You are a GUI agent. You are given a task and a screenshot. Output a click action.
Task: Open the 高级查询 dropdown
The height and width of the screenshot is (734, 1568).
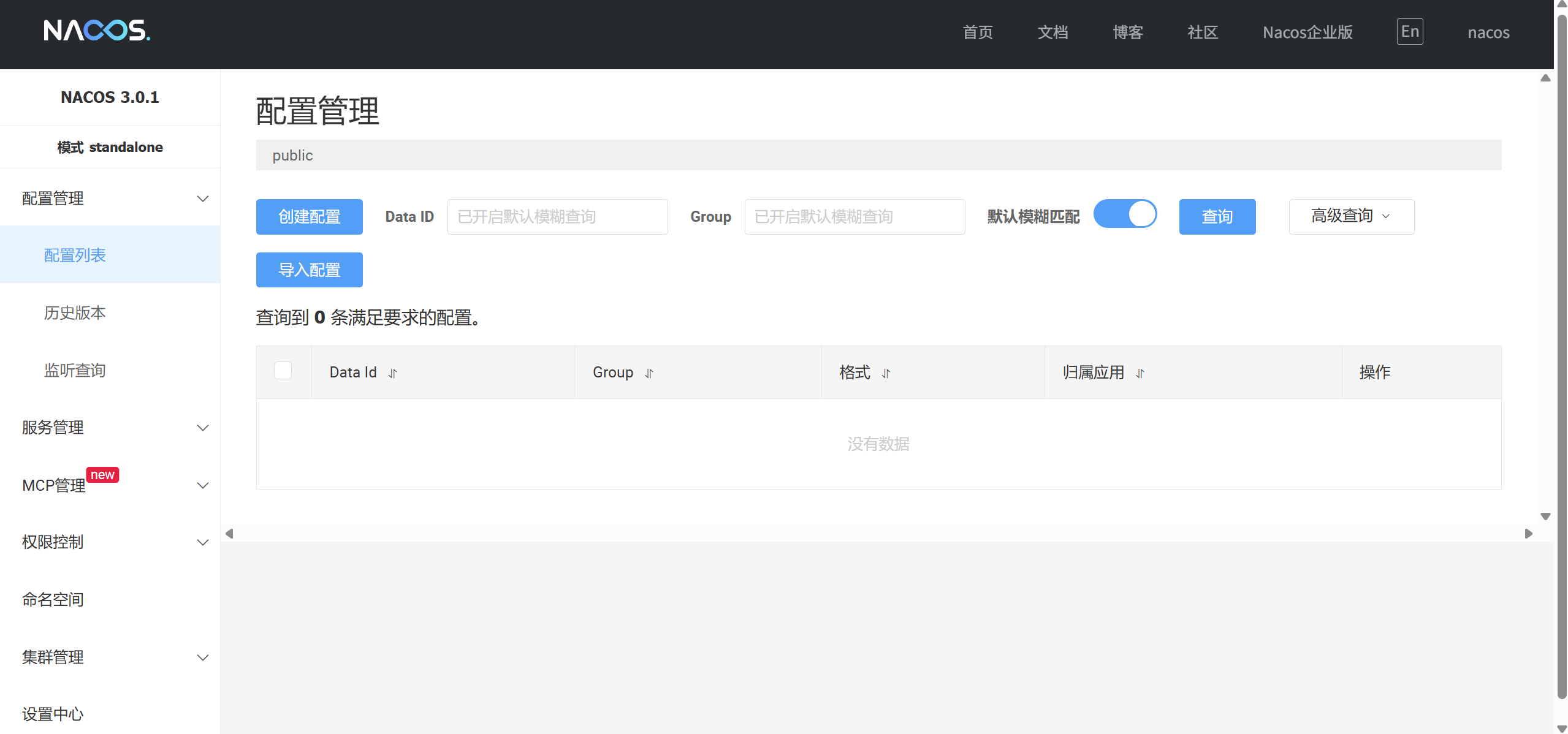tap(1351, 216)
